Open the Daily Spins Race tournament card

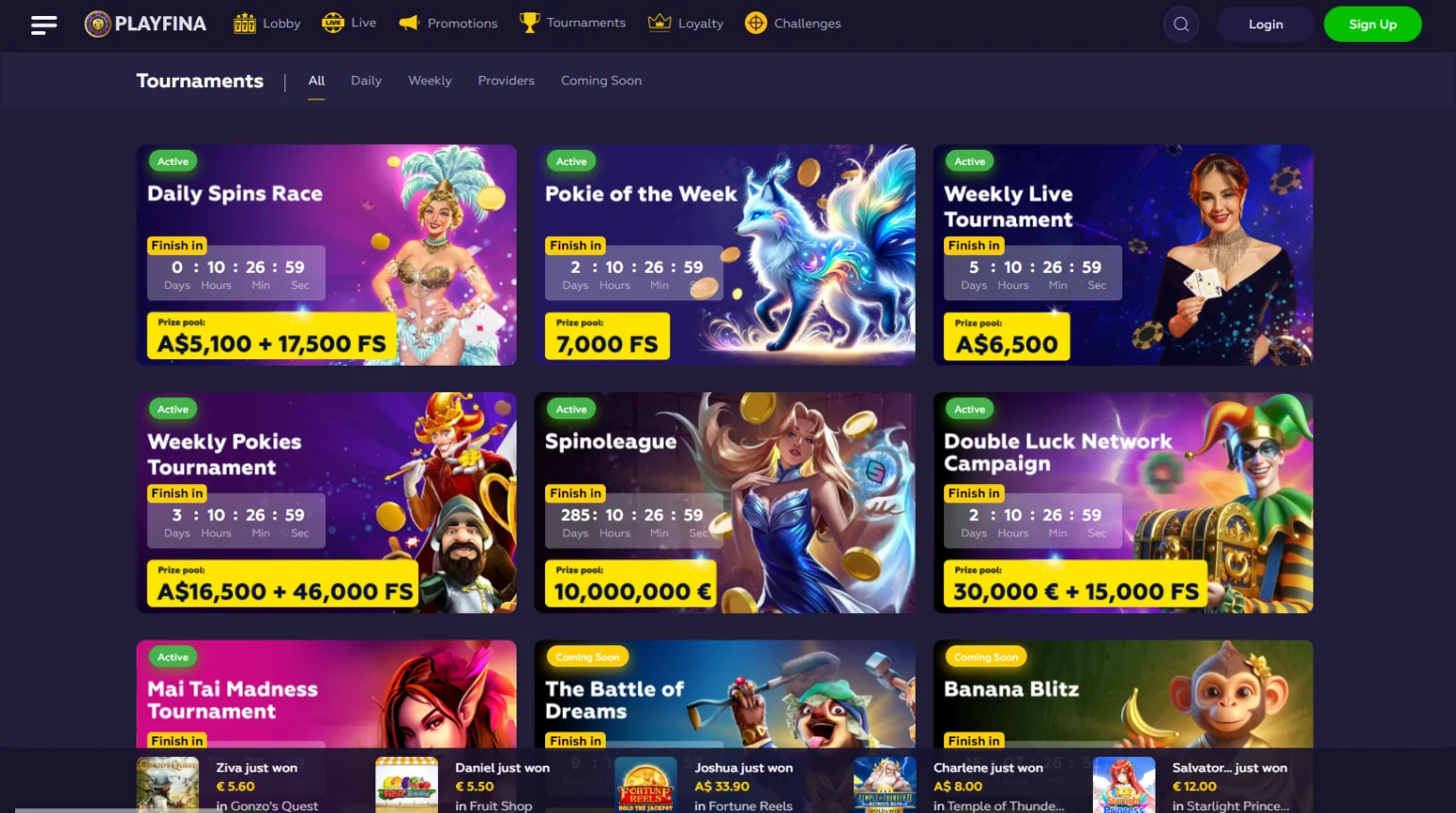coord(326,255)
